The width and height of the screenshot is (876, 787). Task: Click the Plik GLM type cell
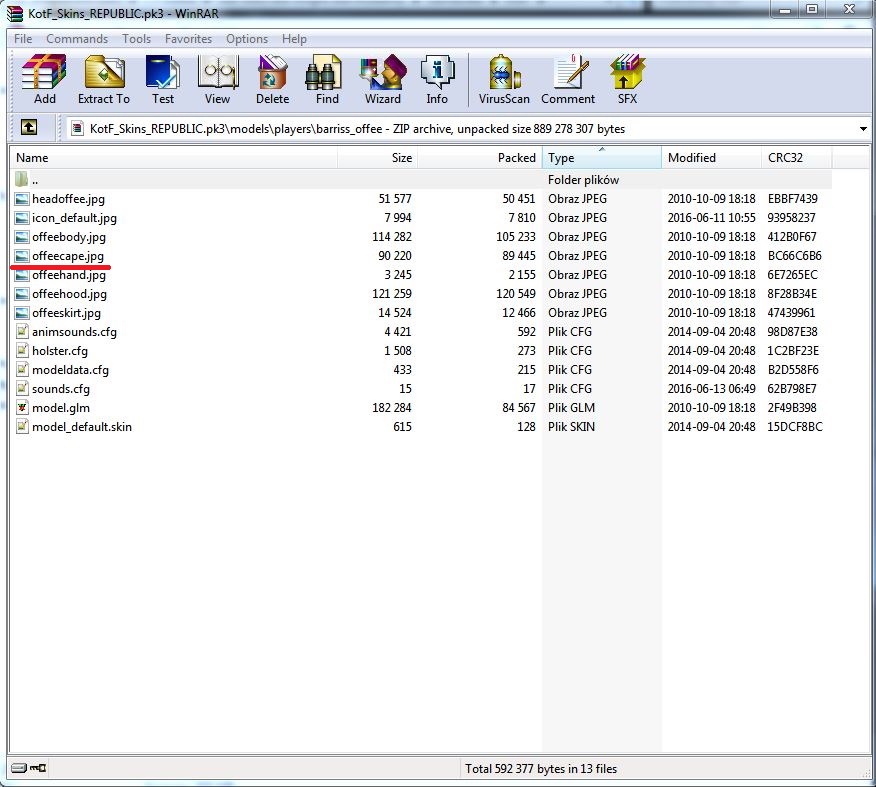point(571,408)
